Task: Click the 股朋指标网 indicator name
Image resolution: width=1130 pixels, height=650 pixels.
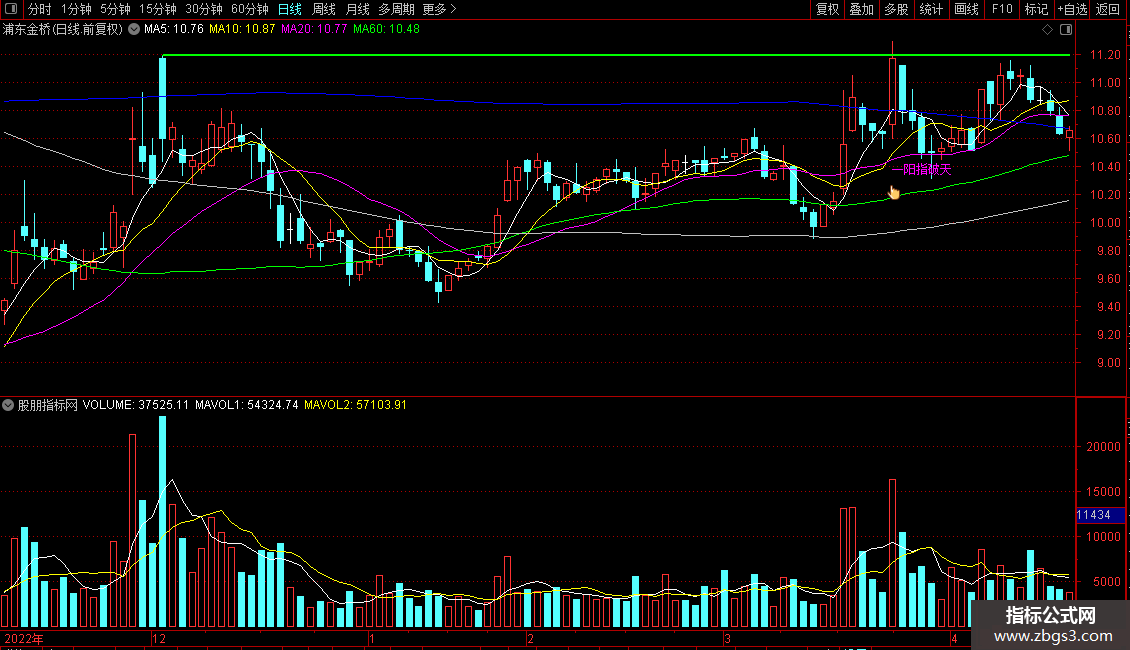Action: coord(48,406)
